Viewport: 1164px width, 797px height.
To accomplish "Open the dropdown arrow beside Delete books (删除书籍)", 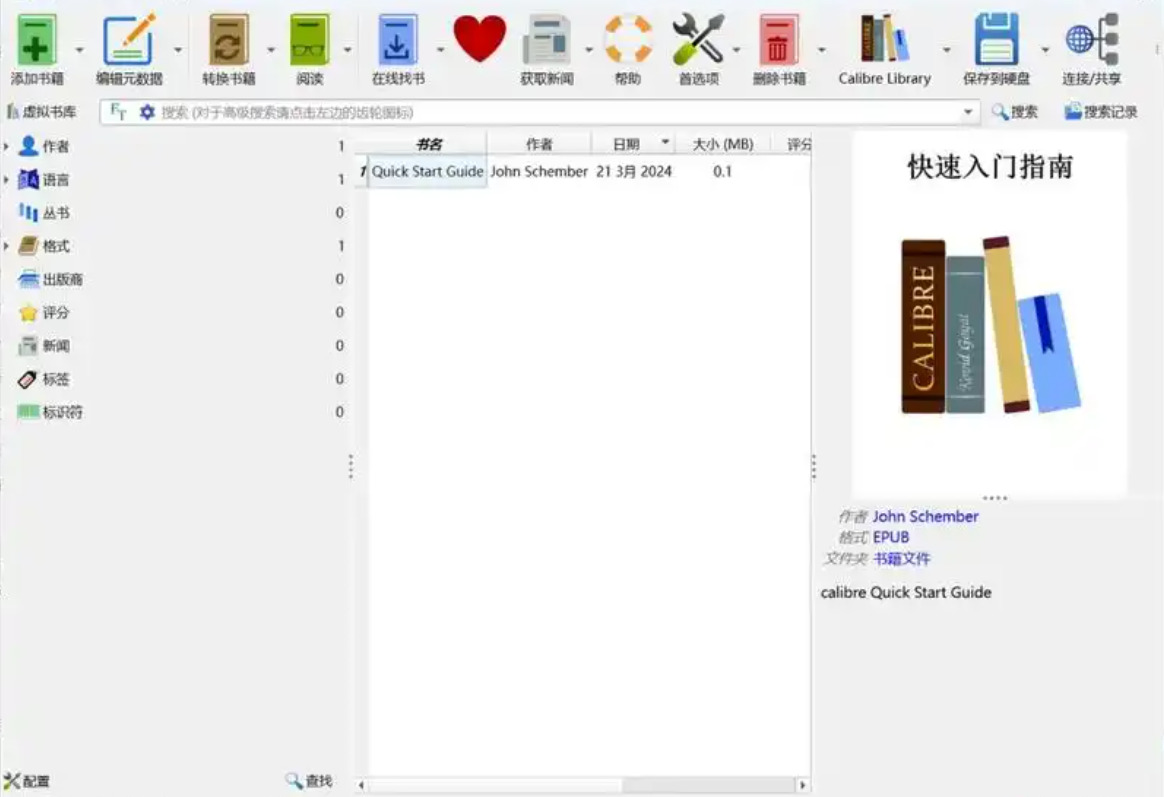I will [x=822, y=50].
